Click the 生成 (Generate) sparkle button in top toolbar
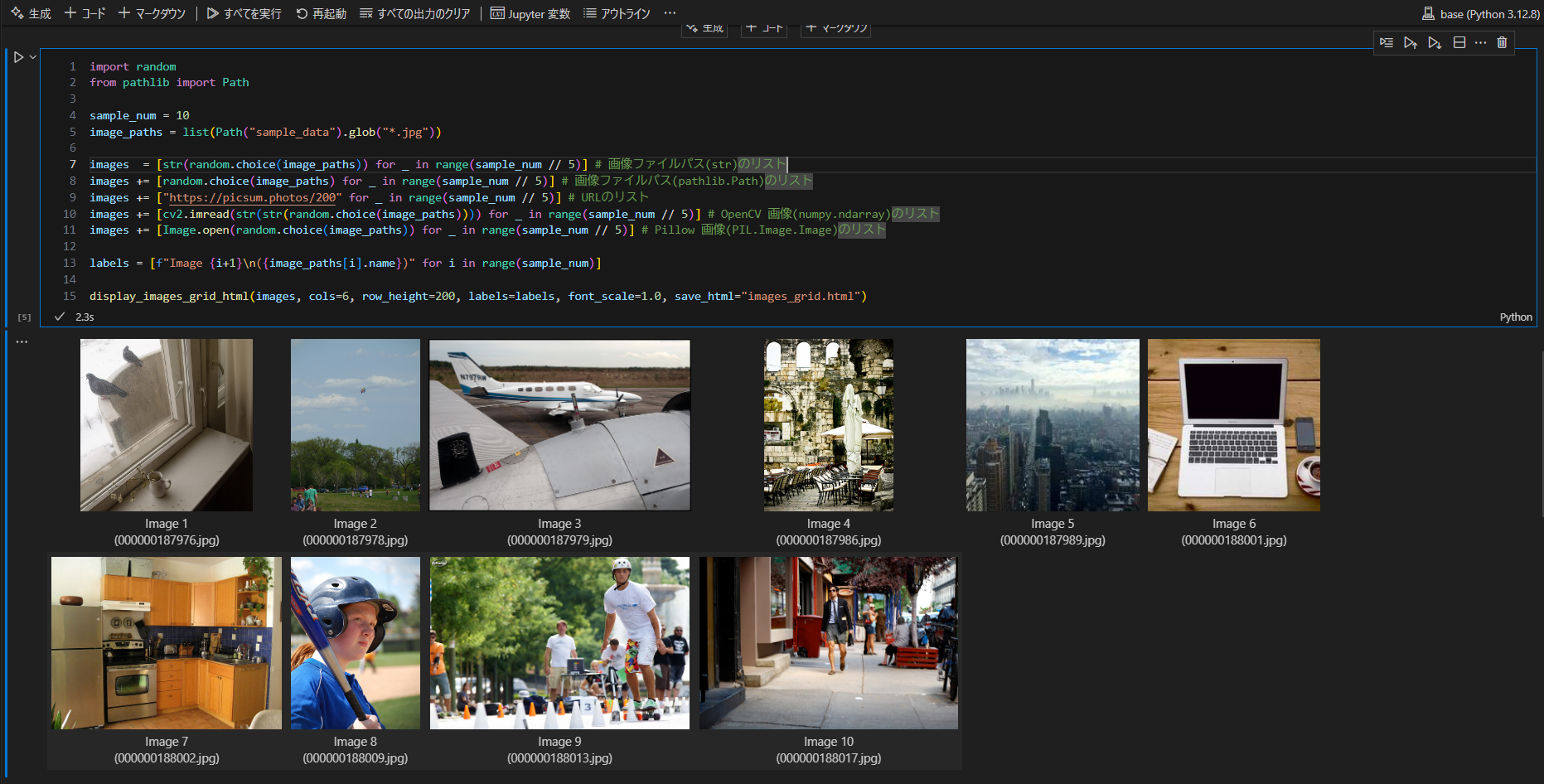 coord(31,13)
